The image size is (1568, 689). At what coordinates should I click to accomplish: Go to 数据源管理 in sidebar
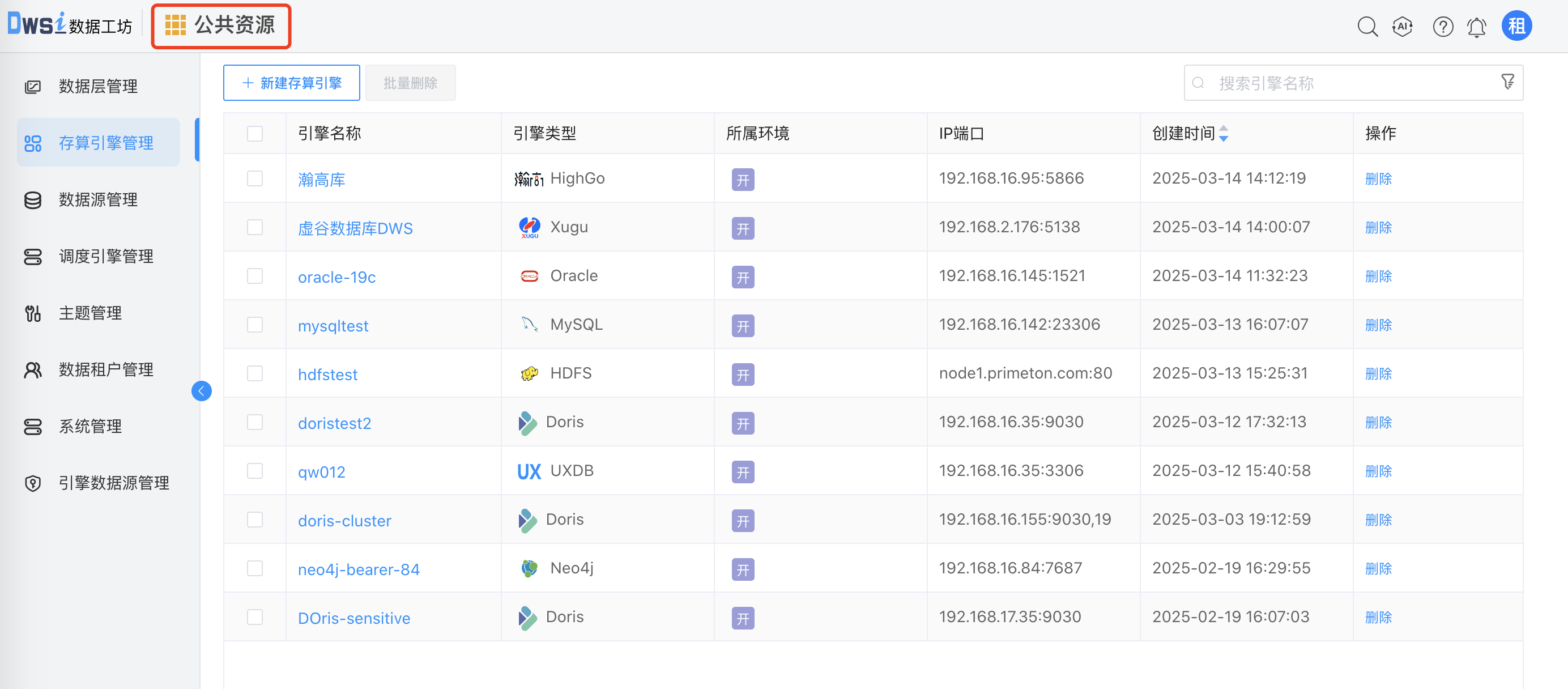(x=97, y=199)
